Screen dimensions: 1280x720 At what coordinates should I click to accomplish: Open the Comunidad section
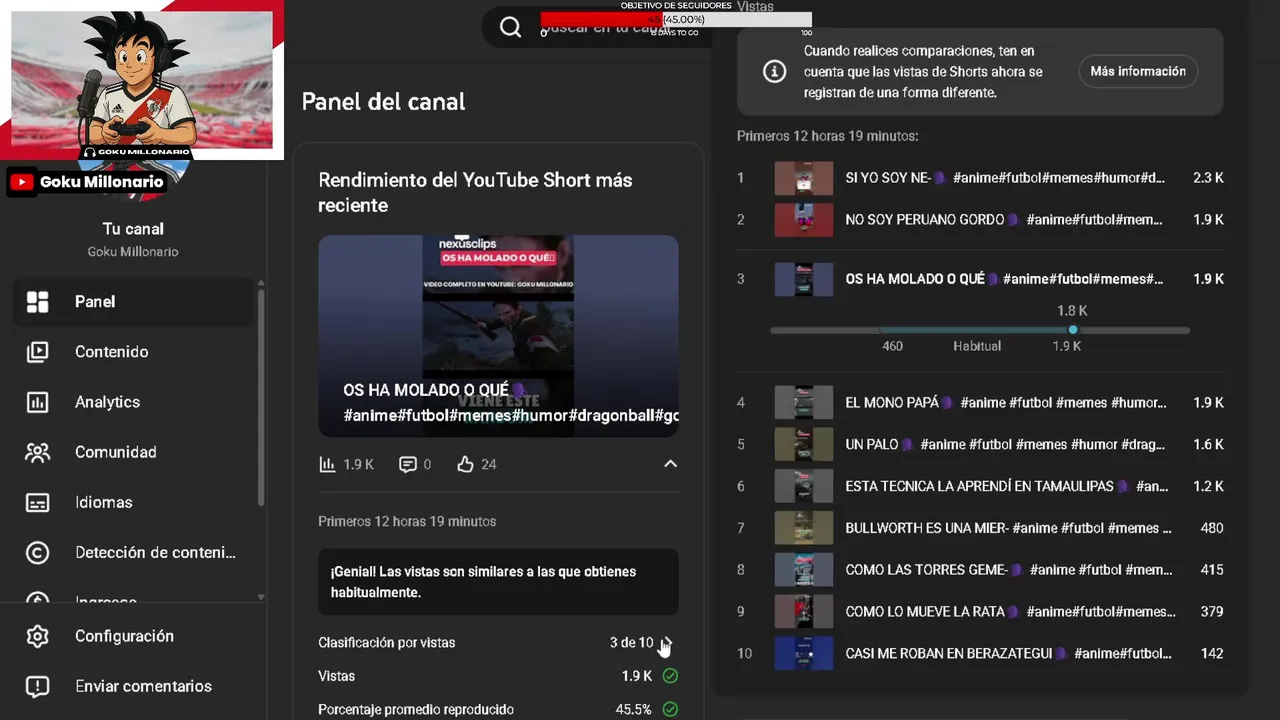(133, 452)
